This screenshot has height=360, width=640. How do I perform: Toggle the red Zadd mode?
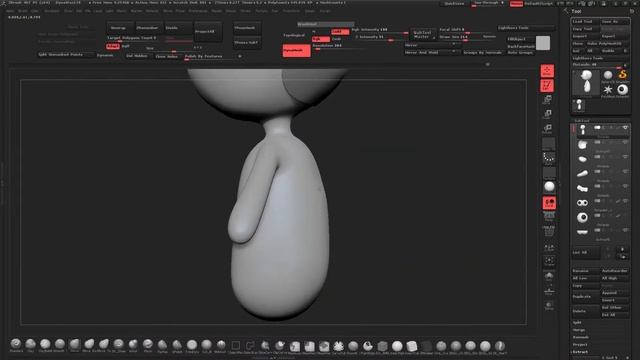tap(340, 32)
